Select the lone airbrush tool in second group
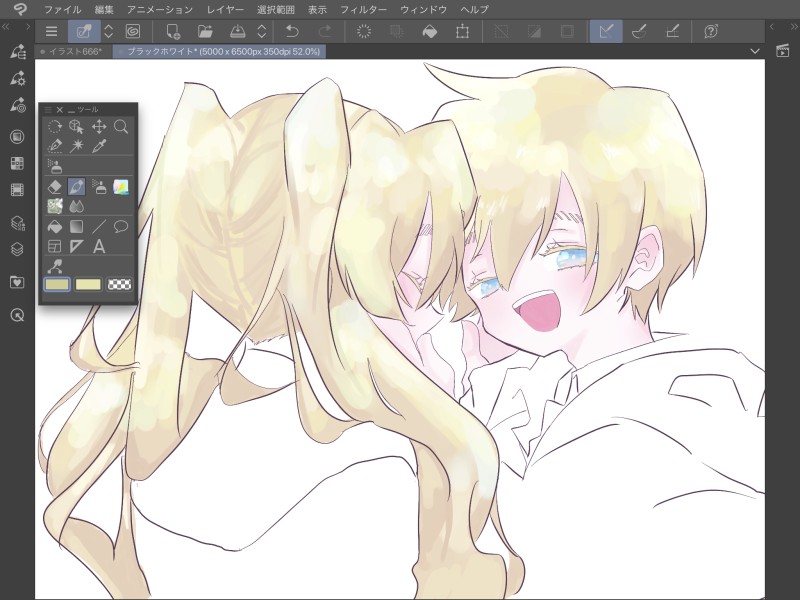This screenshot has height=600, width=800. [x=55, y=166]
